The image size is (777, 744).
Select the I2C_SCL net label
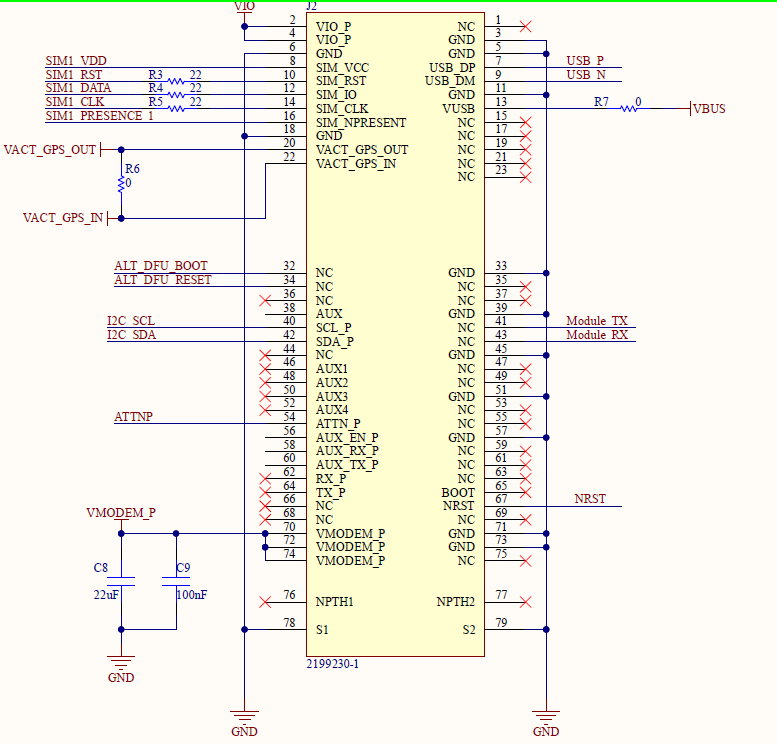pyautogui.click(x=131, y=321)
